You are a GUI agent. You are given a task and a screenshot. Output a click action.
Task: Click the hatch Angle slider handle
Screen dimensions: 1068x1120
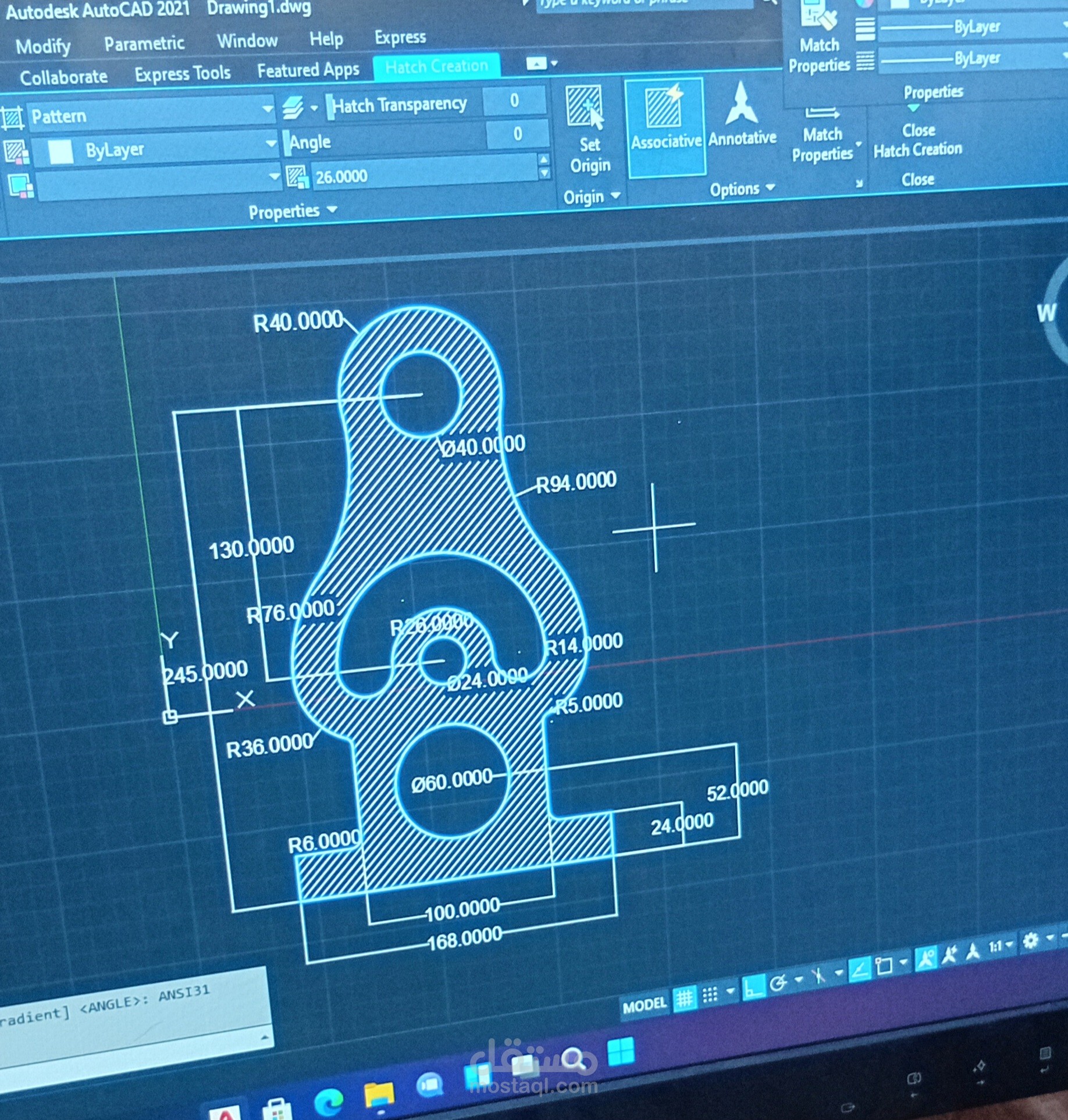[287, 144]
